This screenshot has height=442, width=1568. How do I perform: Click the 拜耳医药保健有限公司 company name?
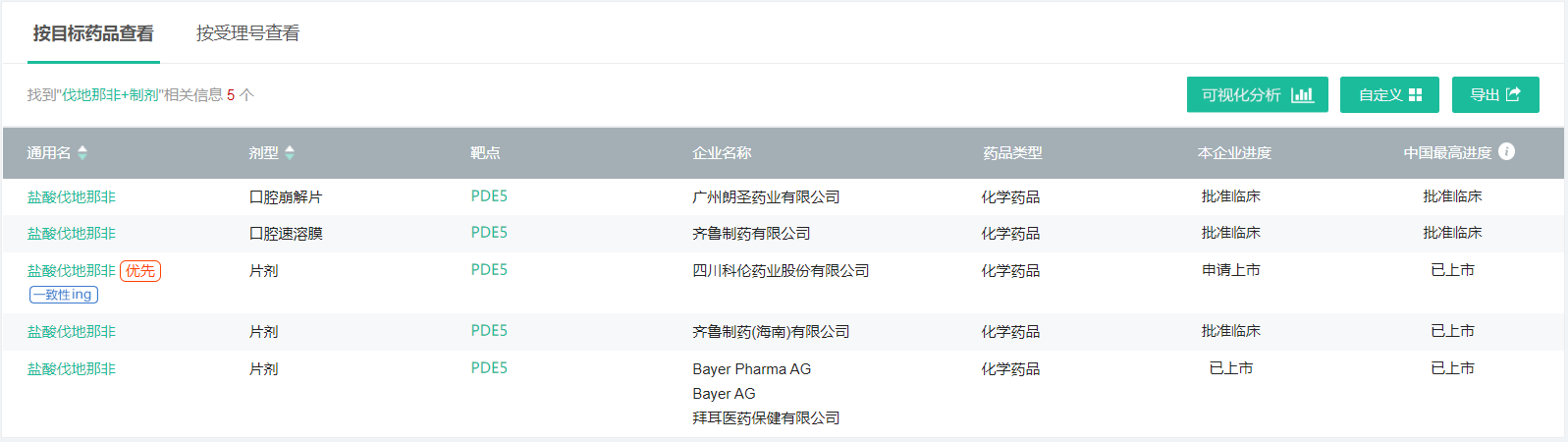pos(766,417)
